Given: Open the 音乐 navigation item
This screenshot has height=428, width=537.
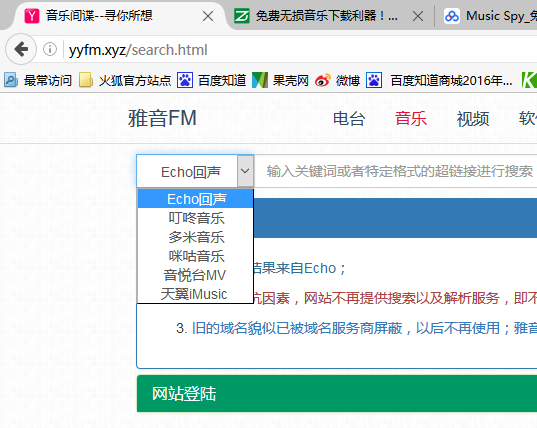Looking at the screenshot, I should [x=411, y=119].
